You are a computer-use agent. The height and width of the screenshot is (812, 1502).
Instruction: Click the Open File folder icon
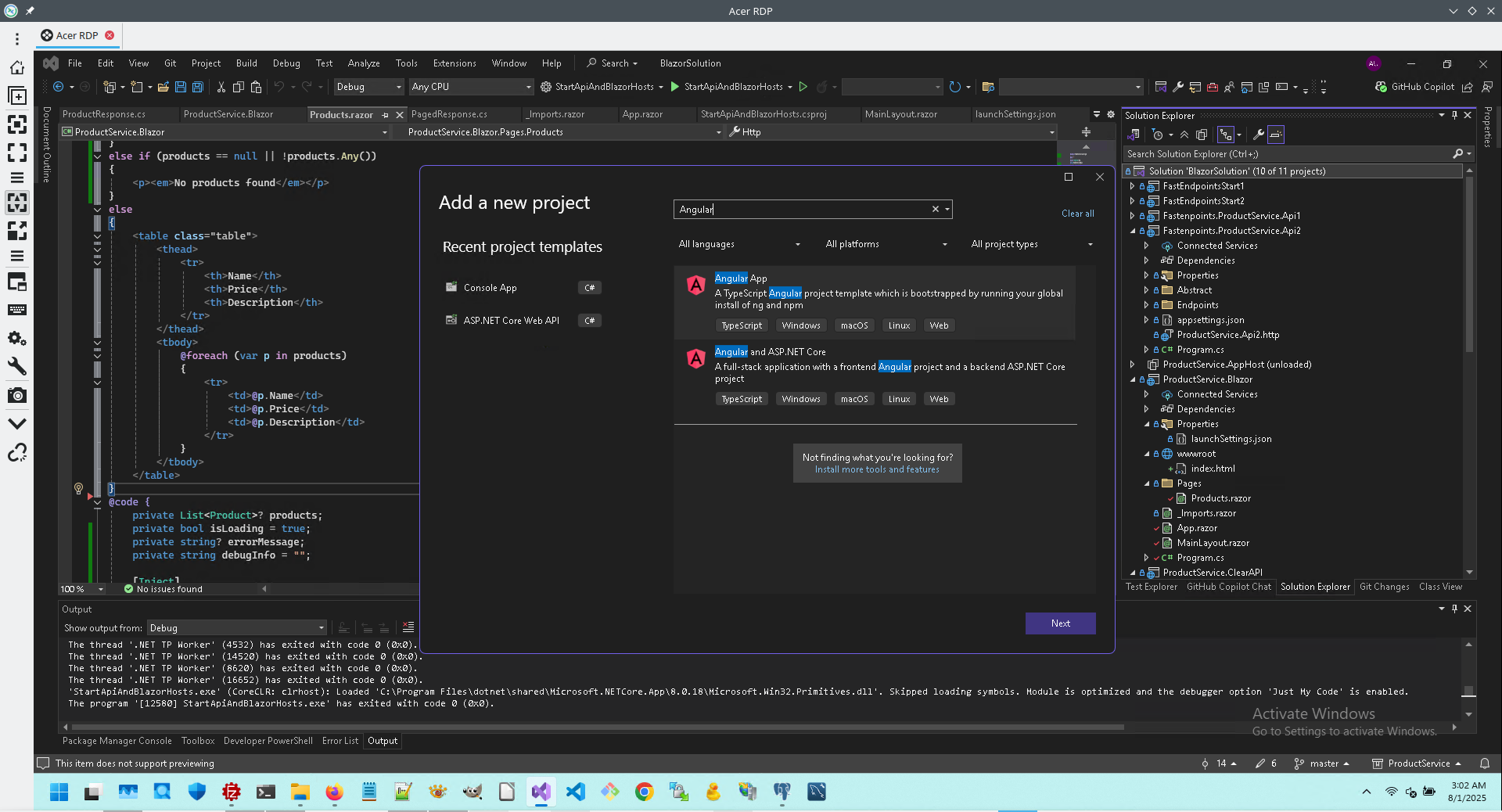click(163, 87)
